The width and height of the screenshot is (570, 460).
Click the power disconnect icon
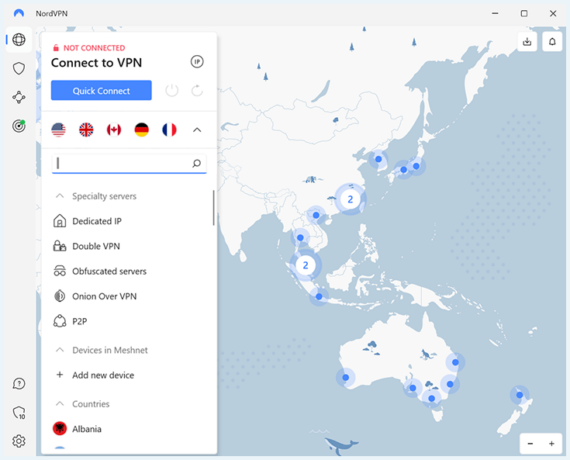(x=172, y=91)
